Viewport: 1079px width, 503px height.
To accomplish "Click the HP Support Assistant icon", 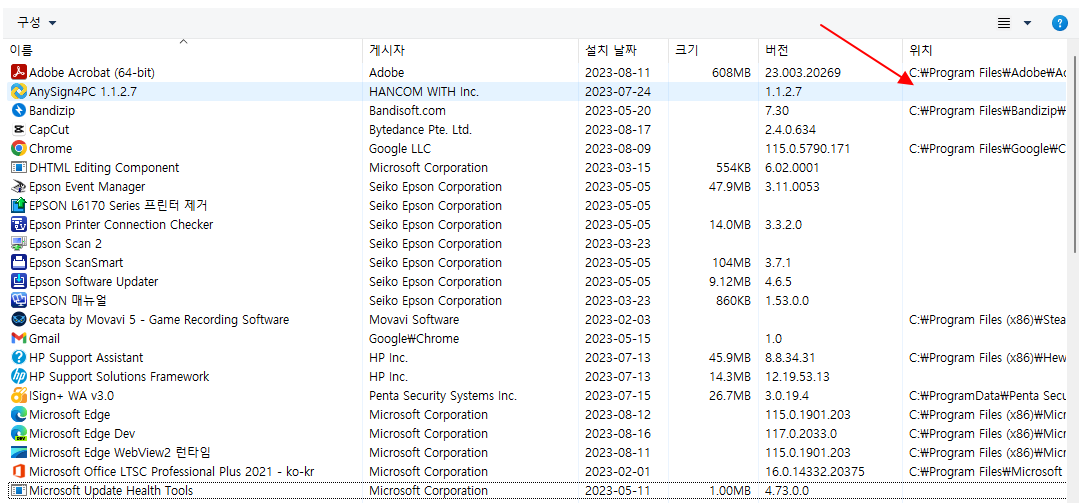I will coord(19,358).
